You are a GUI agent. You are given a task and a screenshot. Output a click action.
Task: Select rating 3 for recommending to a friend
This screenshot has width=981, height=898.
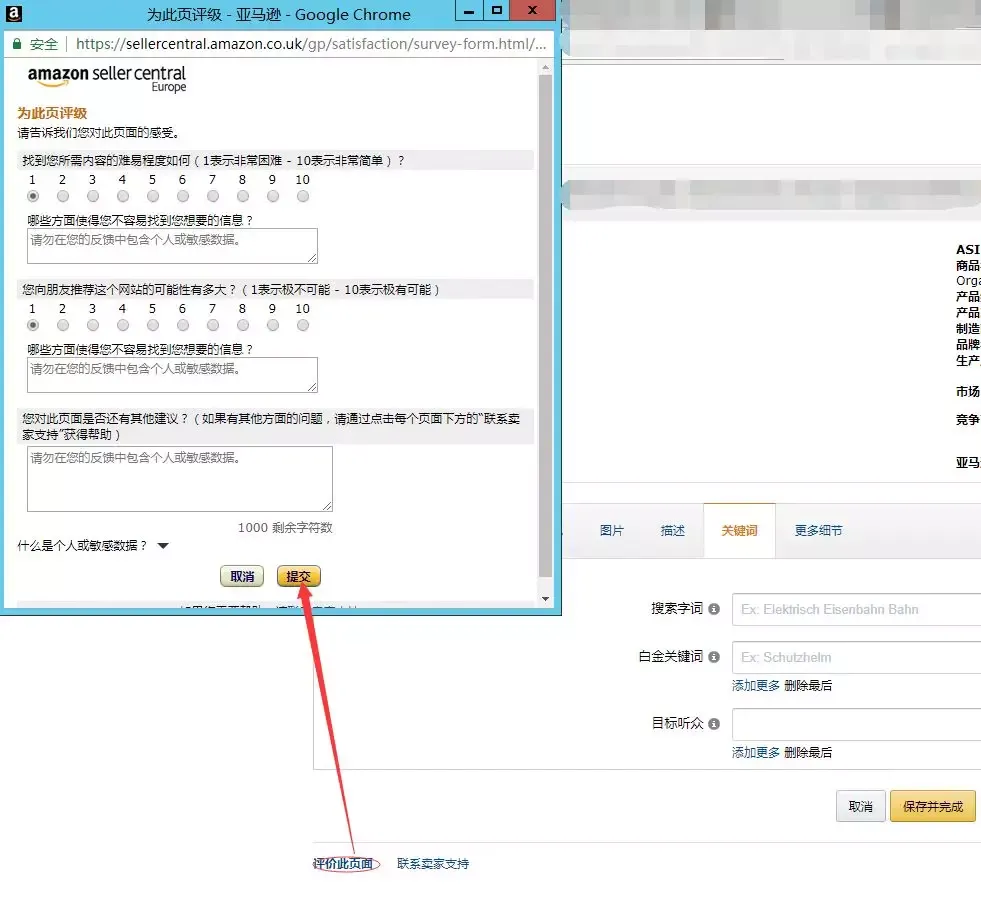click(x=93, y=325)
